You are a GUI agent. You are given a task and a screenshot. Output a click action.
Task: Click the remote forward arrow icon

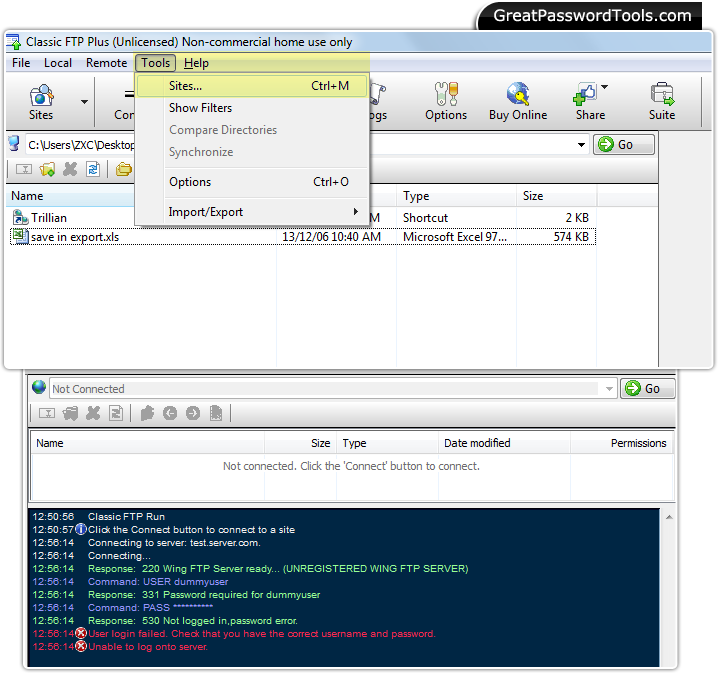193,413
